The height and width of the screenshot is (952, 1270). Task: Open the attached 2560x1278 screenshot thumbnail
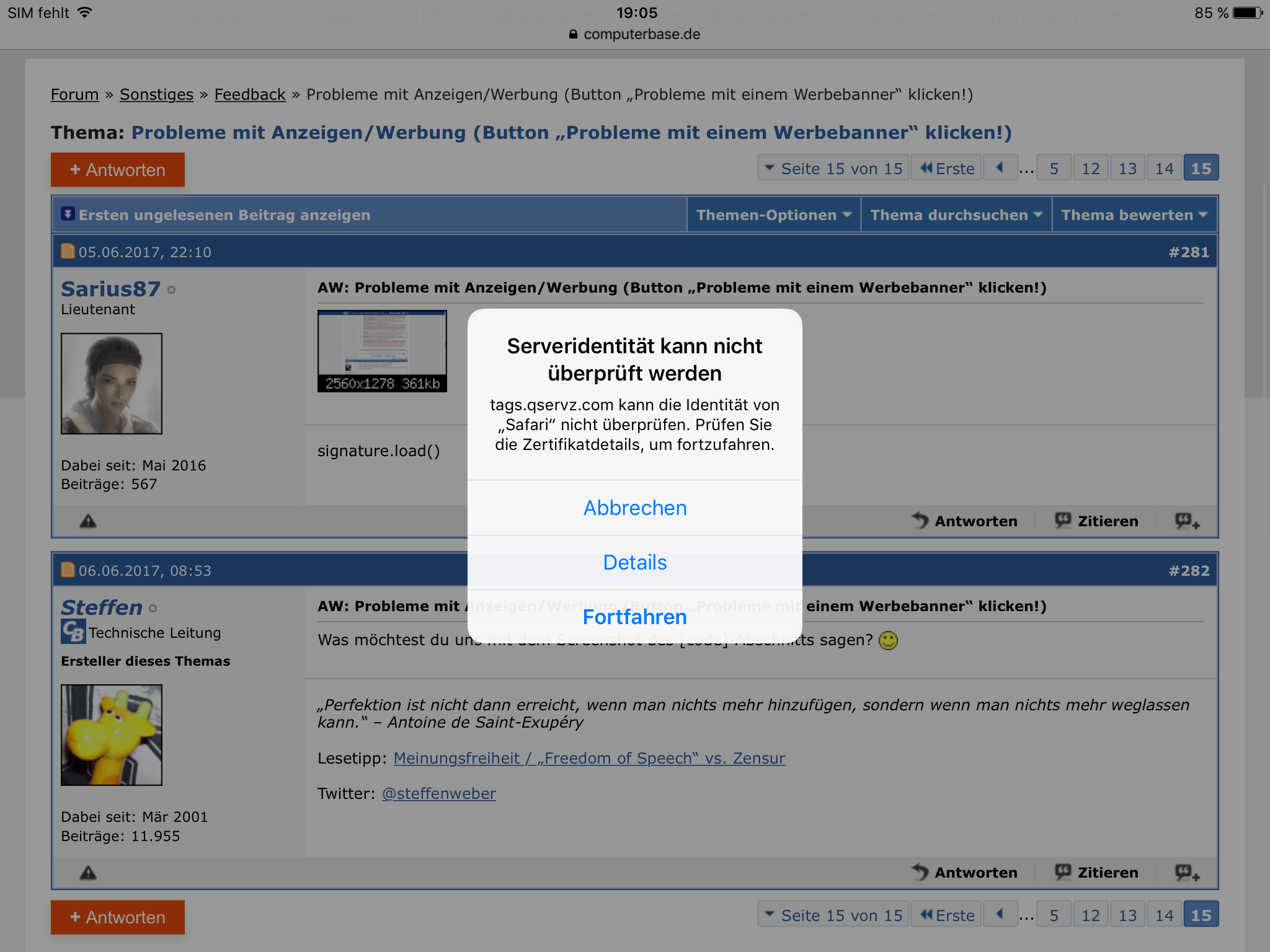click(382, 351)
